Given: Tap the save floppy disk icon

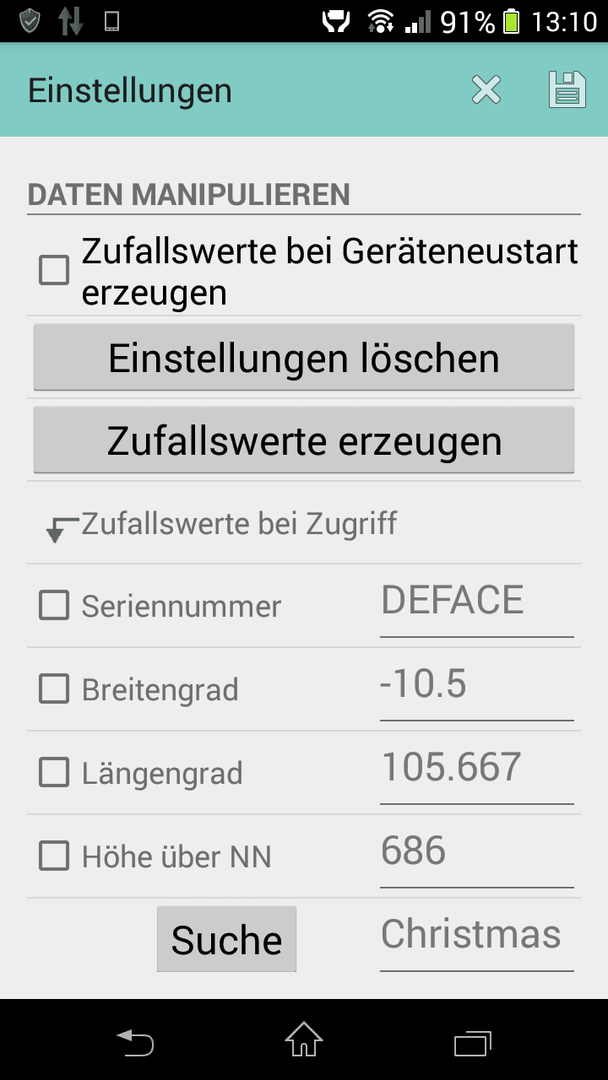Looking at the screenshot, I should coord(567,90).
